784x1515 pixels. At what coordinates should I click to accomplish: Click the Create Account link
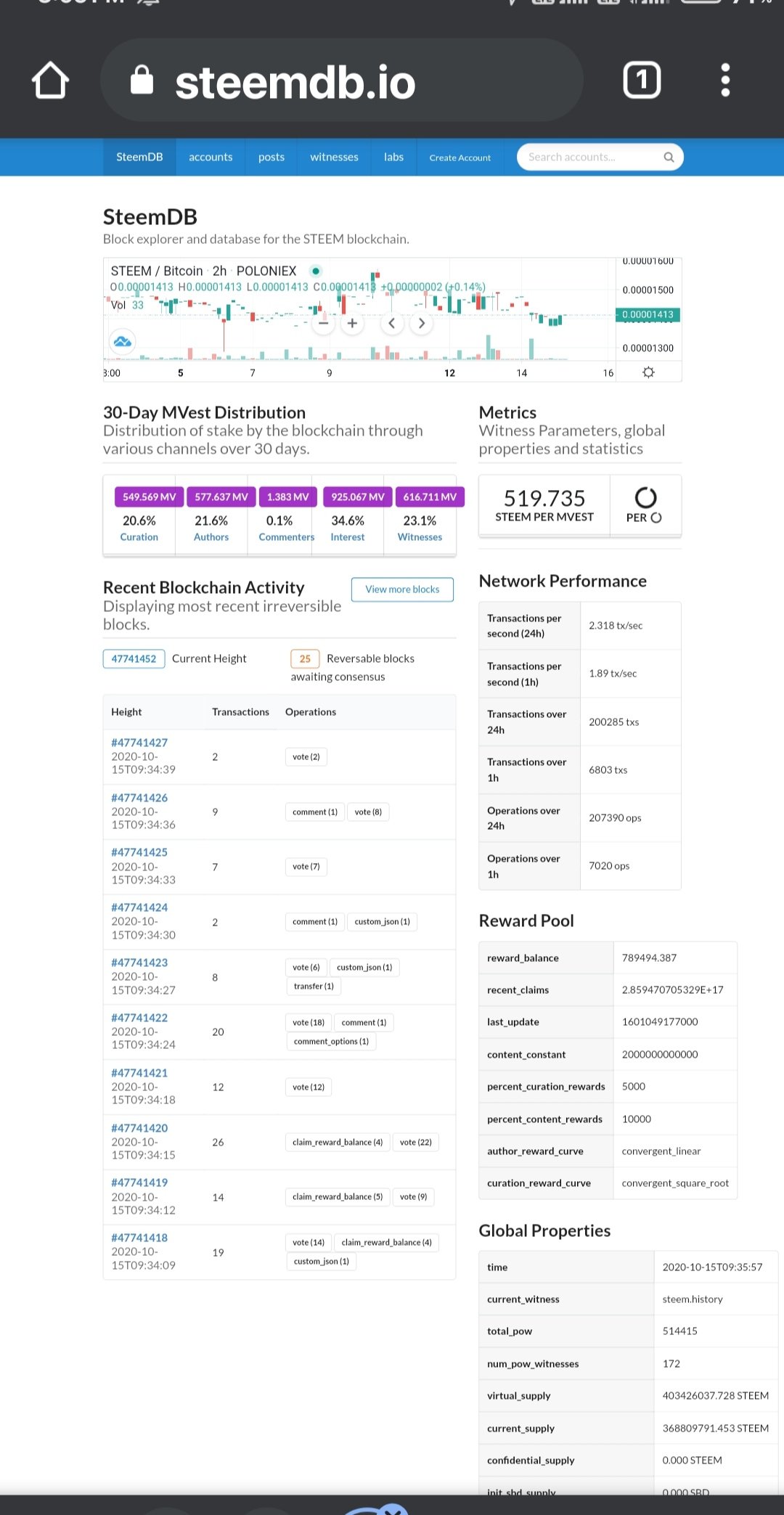click(x=460, y=158)
